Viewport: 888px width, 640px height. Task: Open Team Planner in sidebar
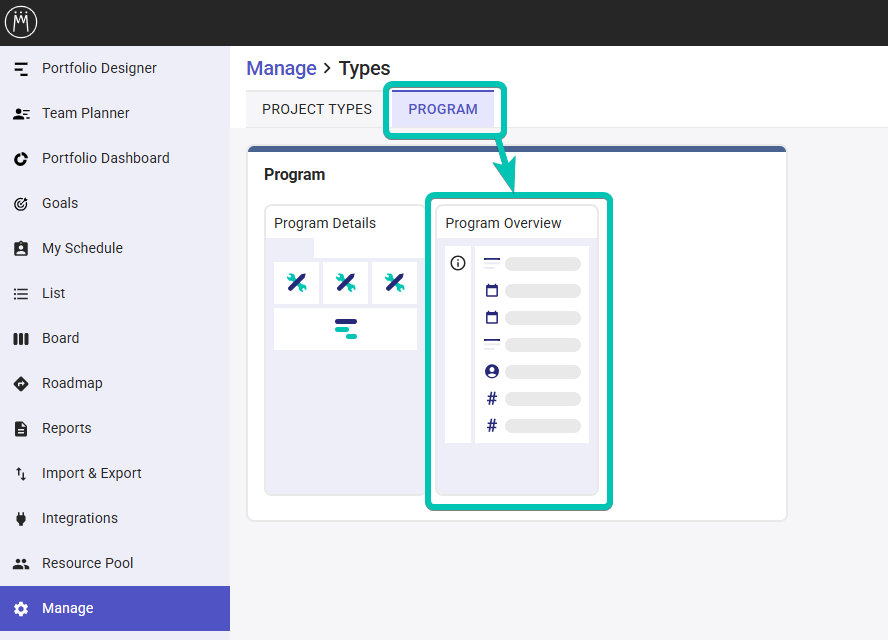click(x=85, y=113)
